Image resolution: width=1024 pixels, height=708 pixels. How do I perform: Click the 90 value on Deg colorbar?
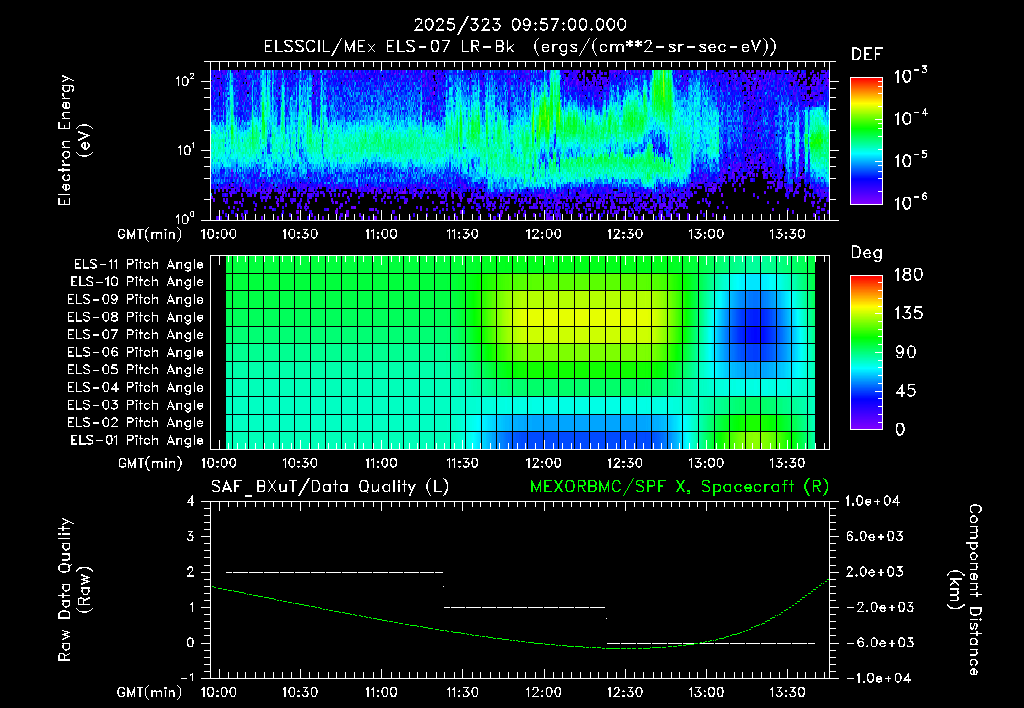click(905, 352)
